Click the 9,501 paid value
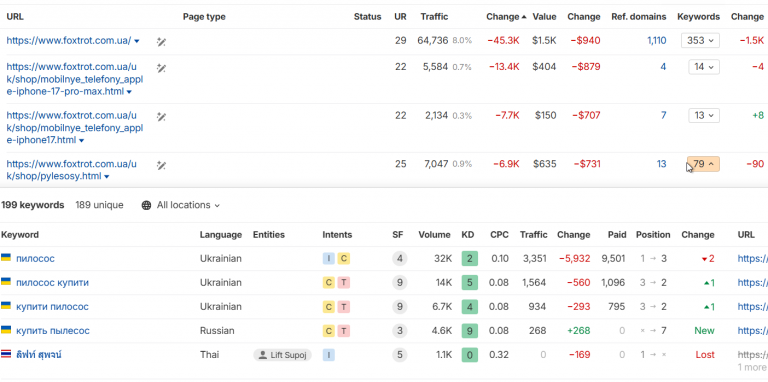The height and width of the screenshot is (382, 768). tap(613, 258)
